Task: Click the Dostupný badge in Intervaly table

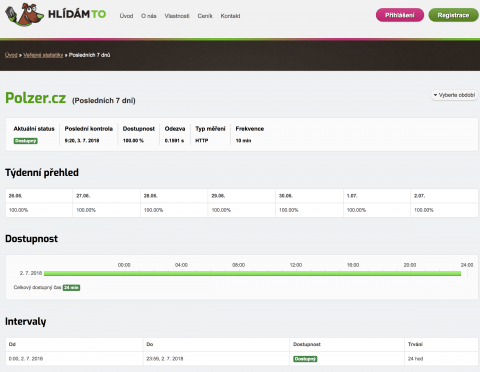Action: pos(305,359)
